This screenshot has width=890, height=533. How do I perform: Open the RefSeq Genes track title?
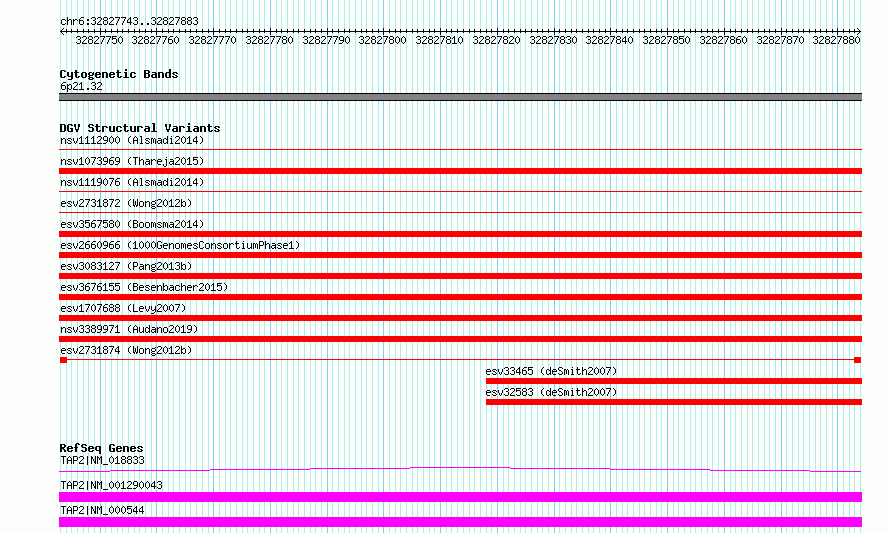(101, 448)
